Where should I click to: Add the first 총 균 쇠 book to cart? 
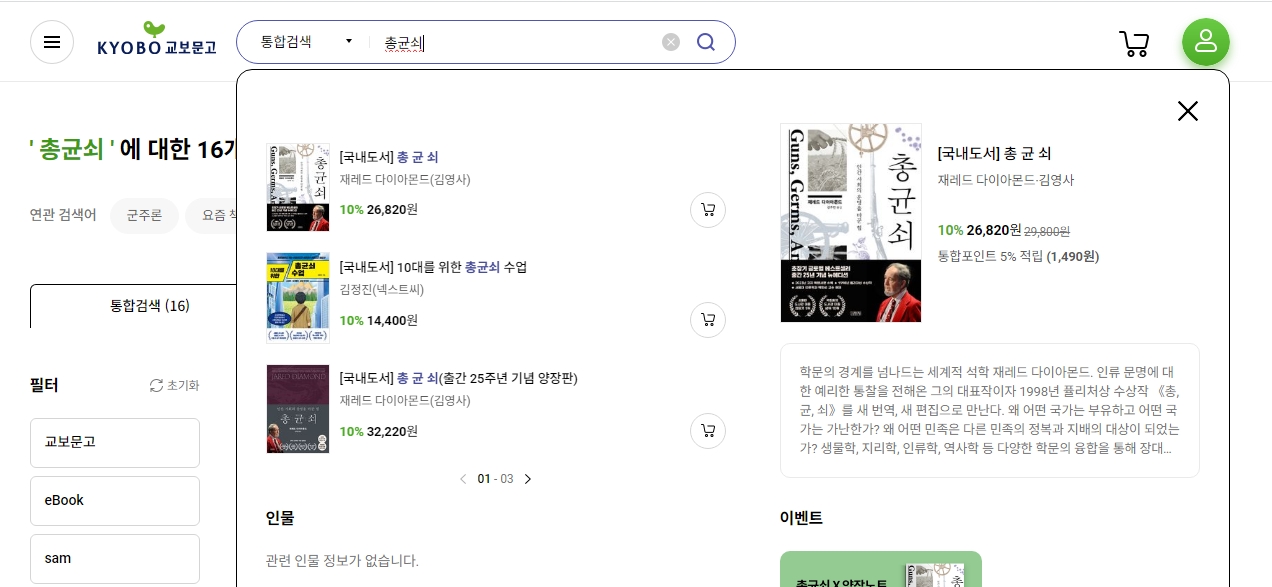click(708, 210)
